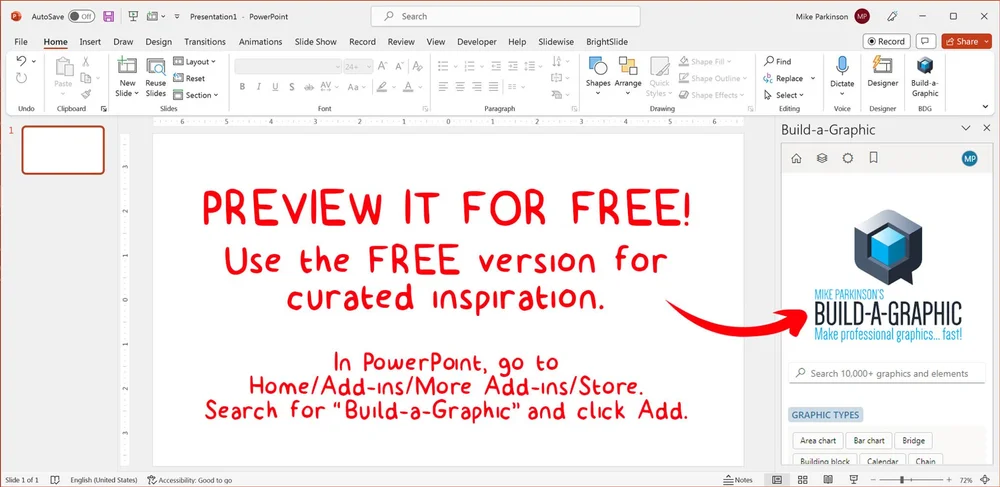The height and width of the screenshot is (487, 1000).
Task: Click the Find button
Action: [777, 62]
